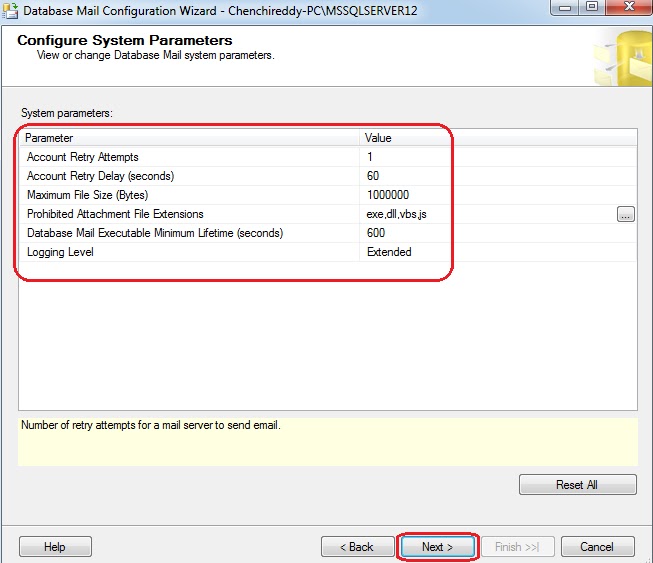Edit Account Retry Delay value 60
Viewport: 653px width, 563px height.
pyautogui.click(x=498, y=176)
